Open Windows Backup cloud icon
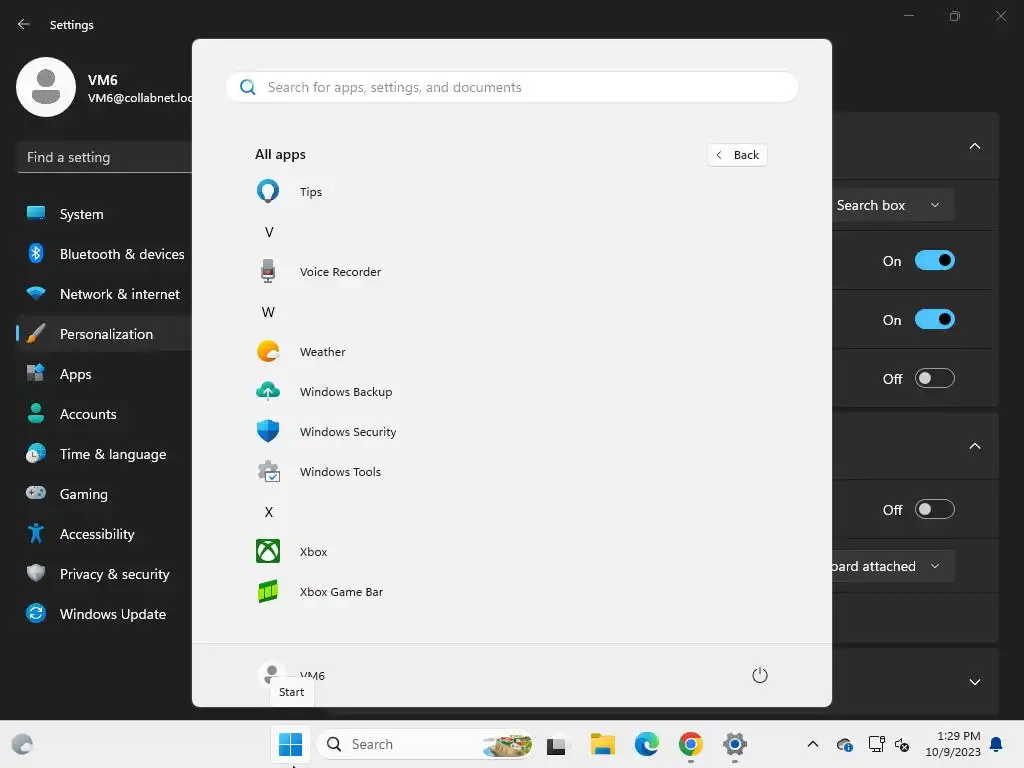The width and height of the screenshot is (1024, 768). [268, 391]
